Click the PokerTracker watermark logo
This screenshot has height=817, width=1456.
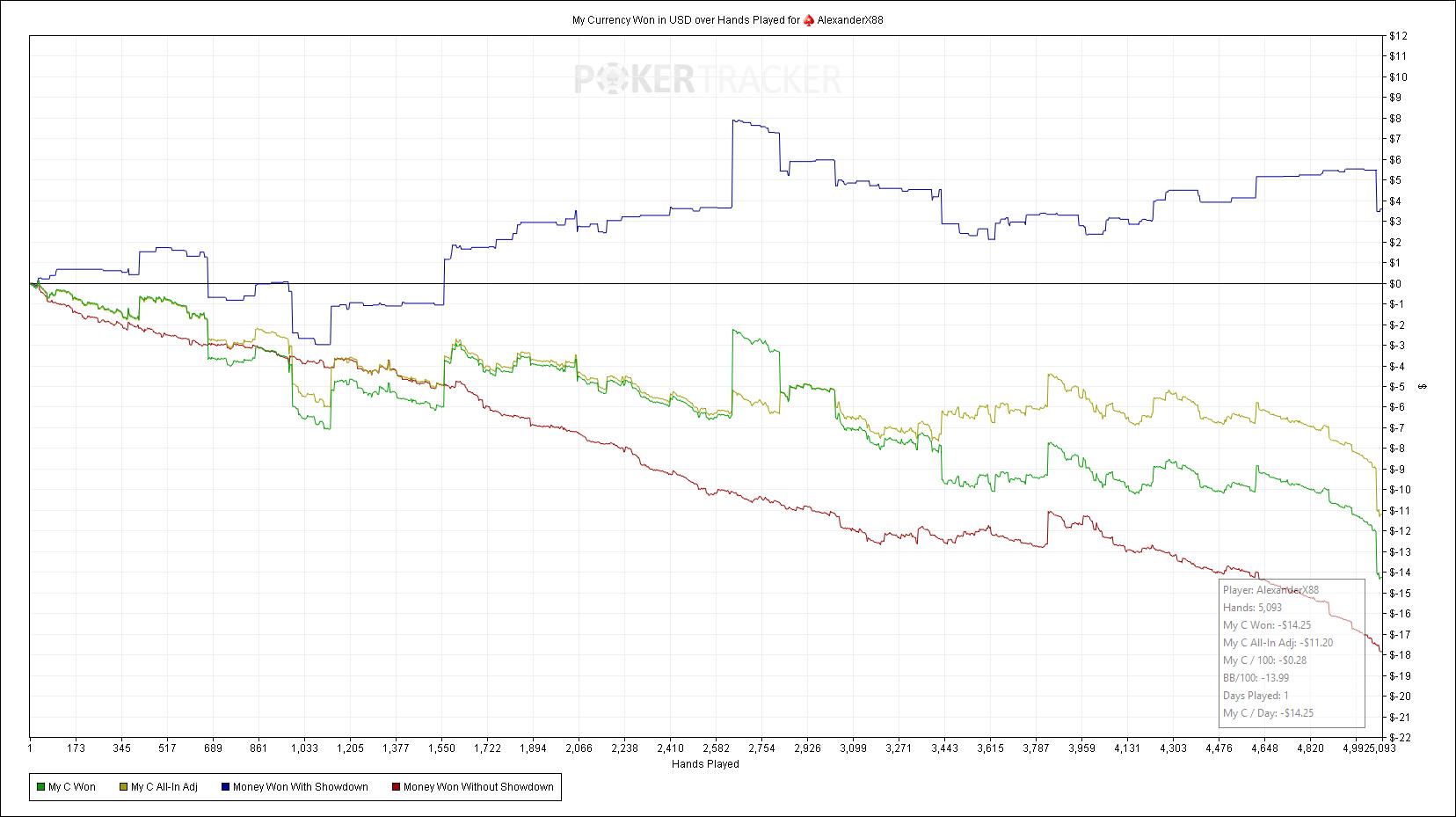(x=708, y=80)
